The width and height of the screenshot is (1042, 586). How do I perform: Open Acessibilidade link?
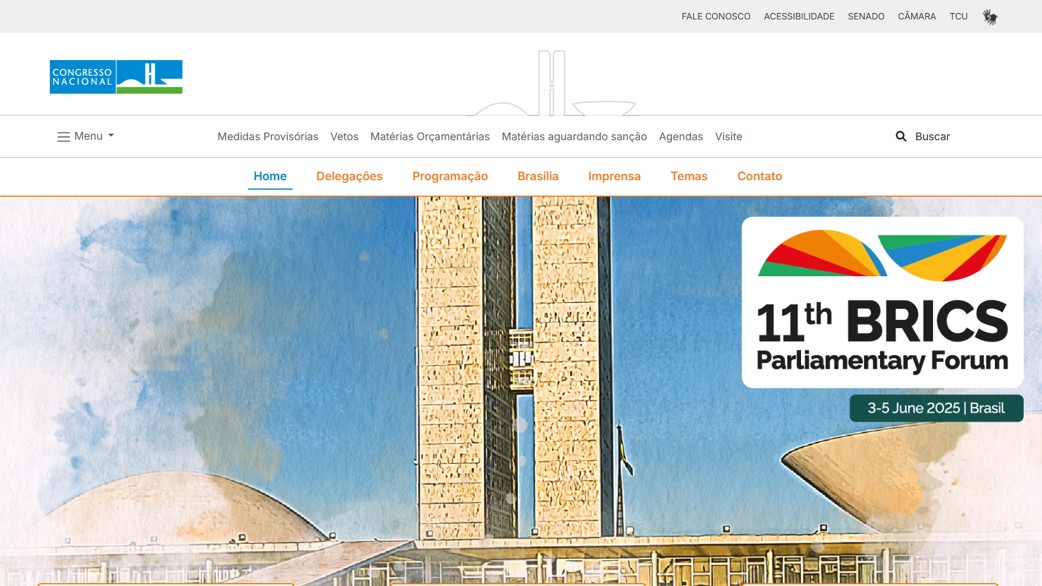pos(799,17)
